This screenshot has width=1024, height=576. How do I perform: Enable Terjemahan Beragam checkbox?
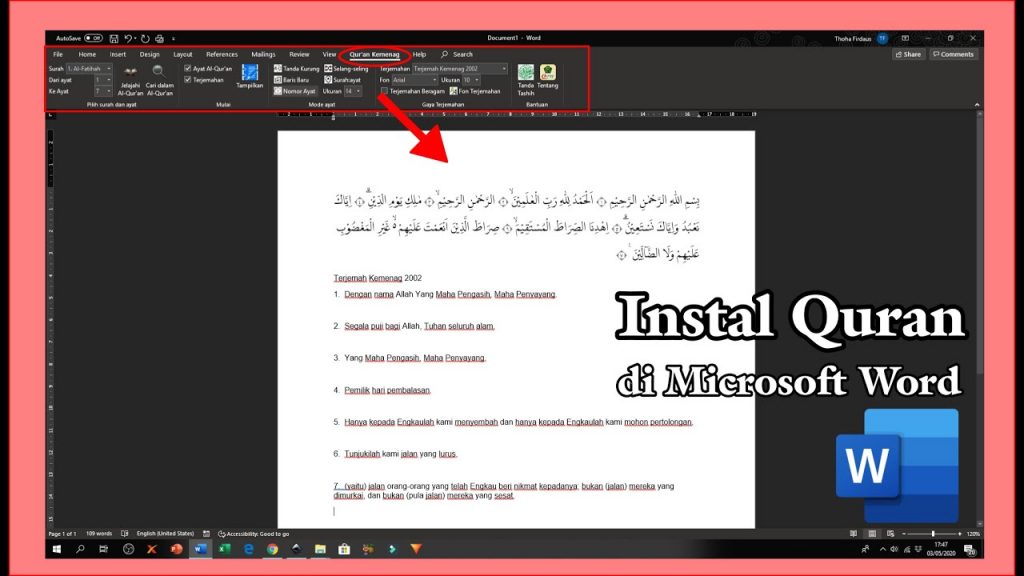384,91
